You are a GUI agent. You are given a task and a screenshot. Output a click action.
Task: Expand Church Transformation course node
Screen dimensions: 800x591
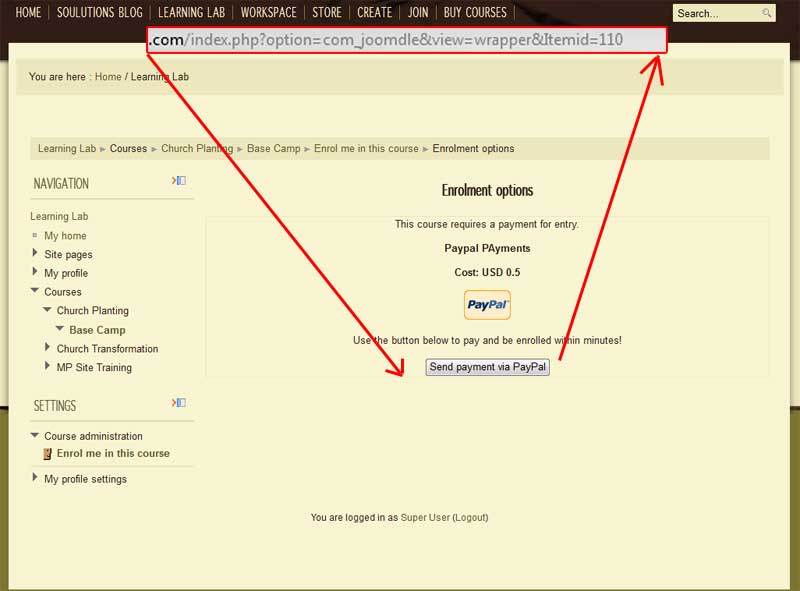pyautogui.click(x=48, y=348)
